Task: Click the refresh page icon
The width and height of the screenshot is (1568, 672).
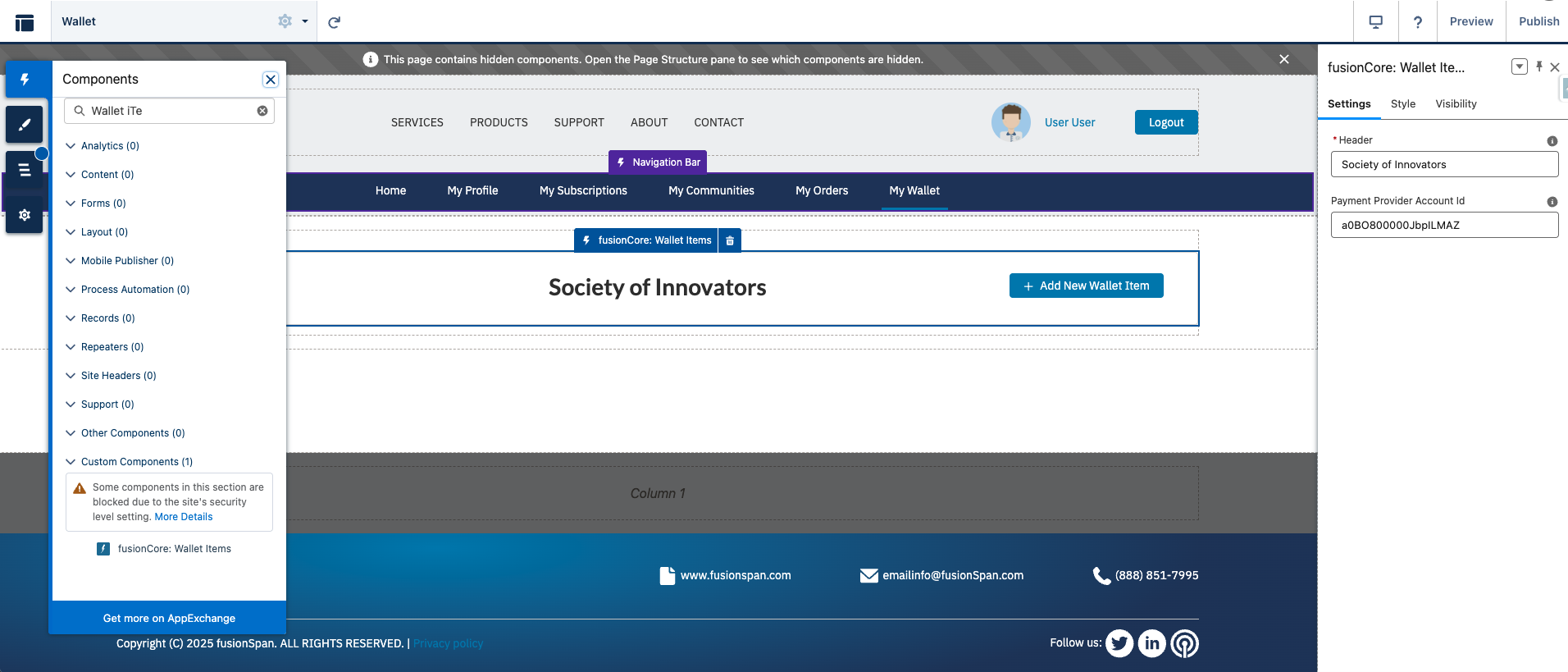Action: point(334,22)
